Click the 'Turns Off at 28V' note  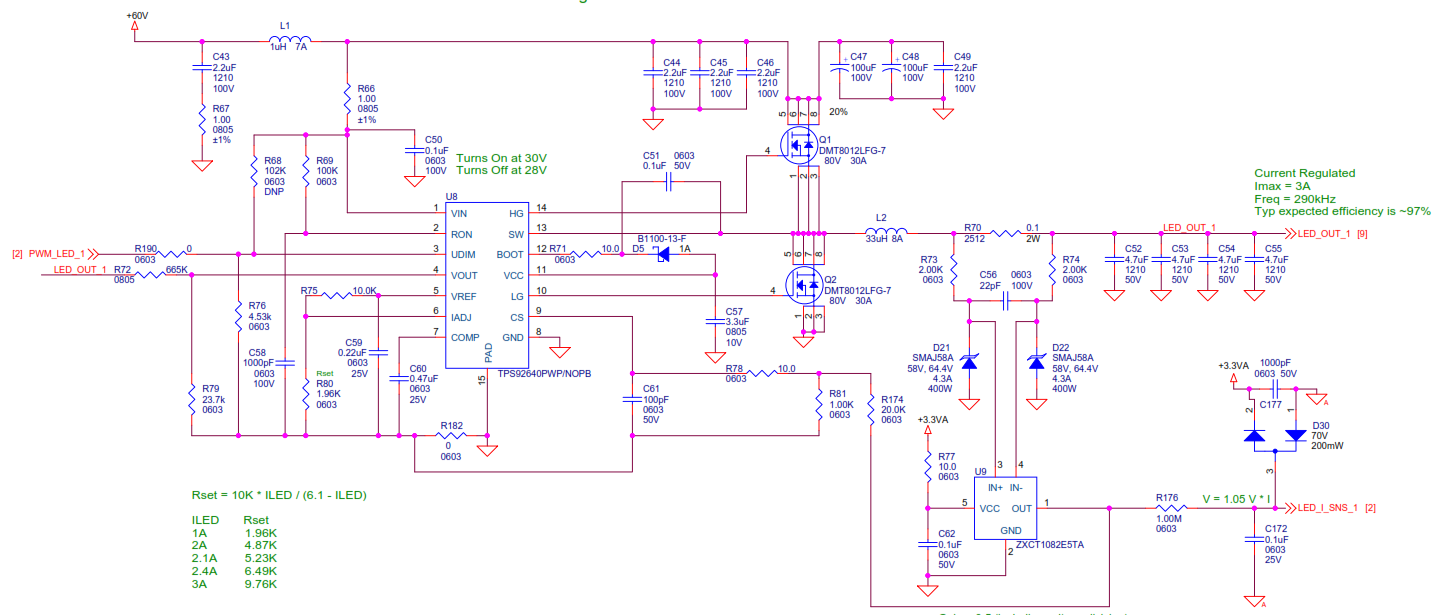[x=501, y=170]
